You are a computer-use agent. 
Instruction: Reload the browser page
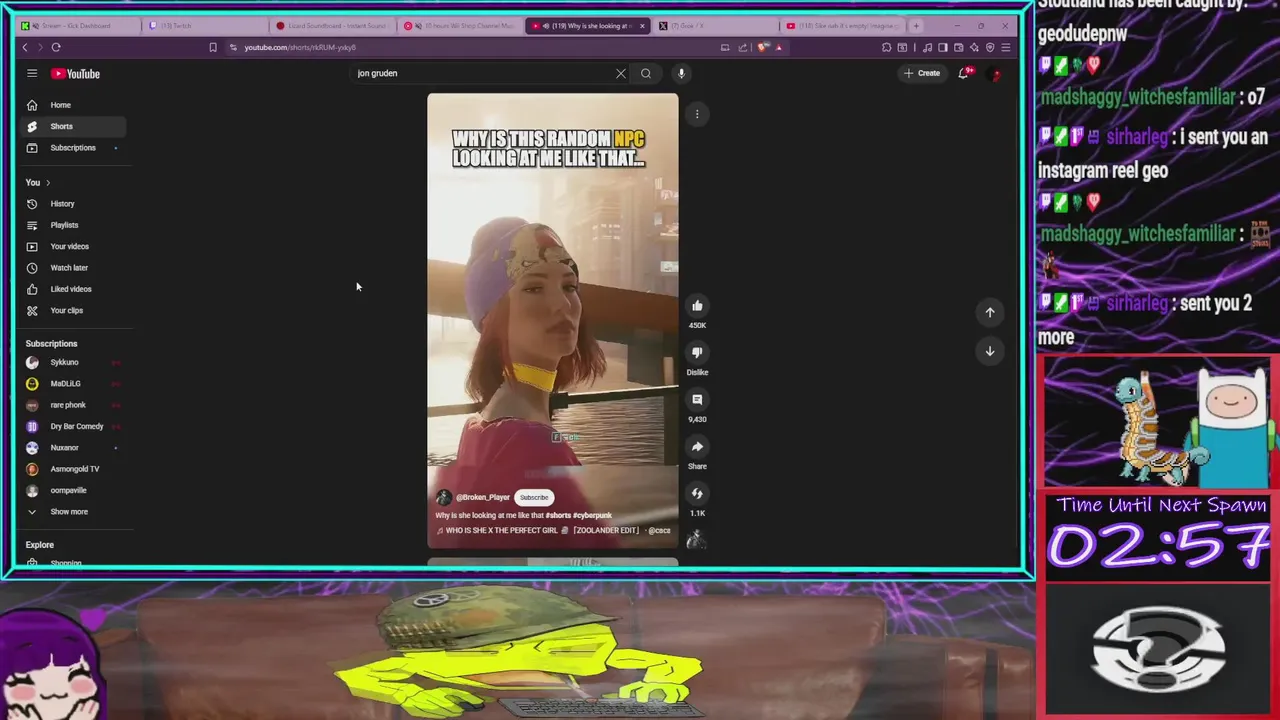pyautogui.click(x=56, y=47)
